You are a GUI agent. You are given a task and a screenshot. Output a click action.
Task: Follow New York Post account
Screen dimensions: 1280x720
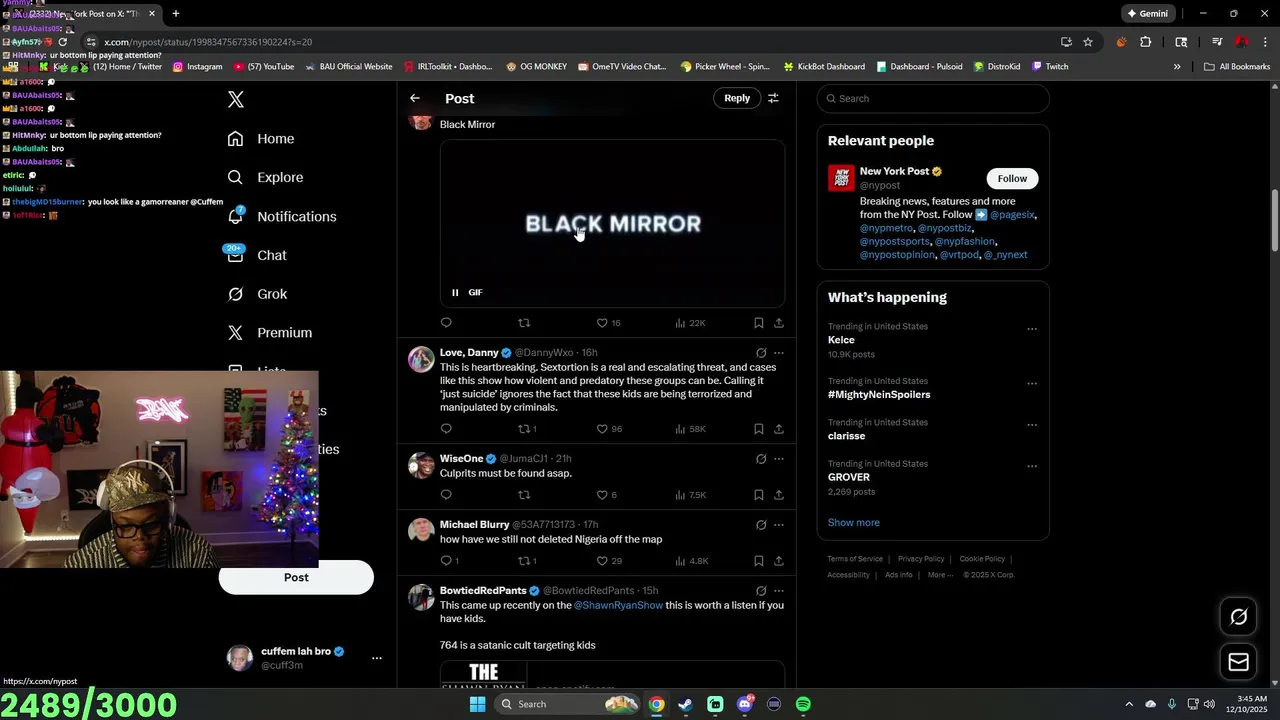(1012, 178)
